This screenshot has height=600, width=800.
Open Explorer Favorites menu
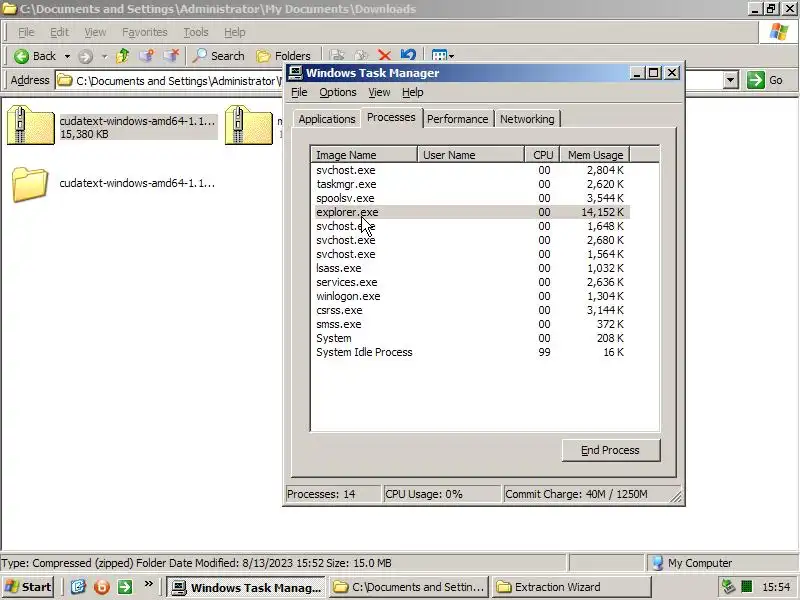click(144, 32)
